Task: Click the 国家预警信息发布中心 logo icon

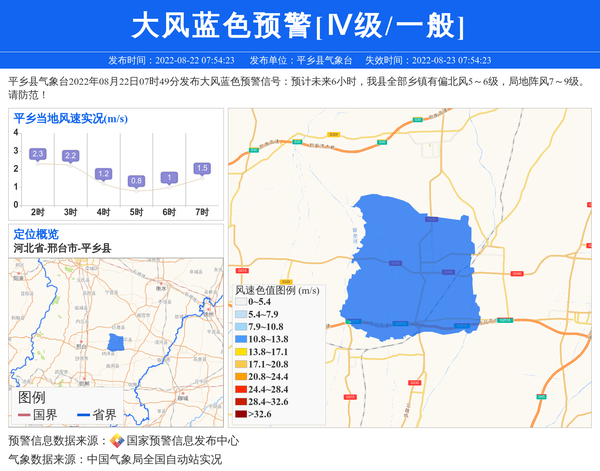Action: (117, 441)
